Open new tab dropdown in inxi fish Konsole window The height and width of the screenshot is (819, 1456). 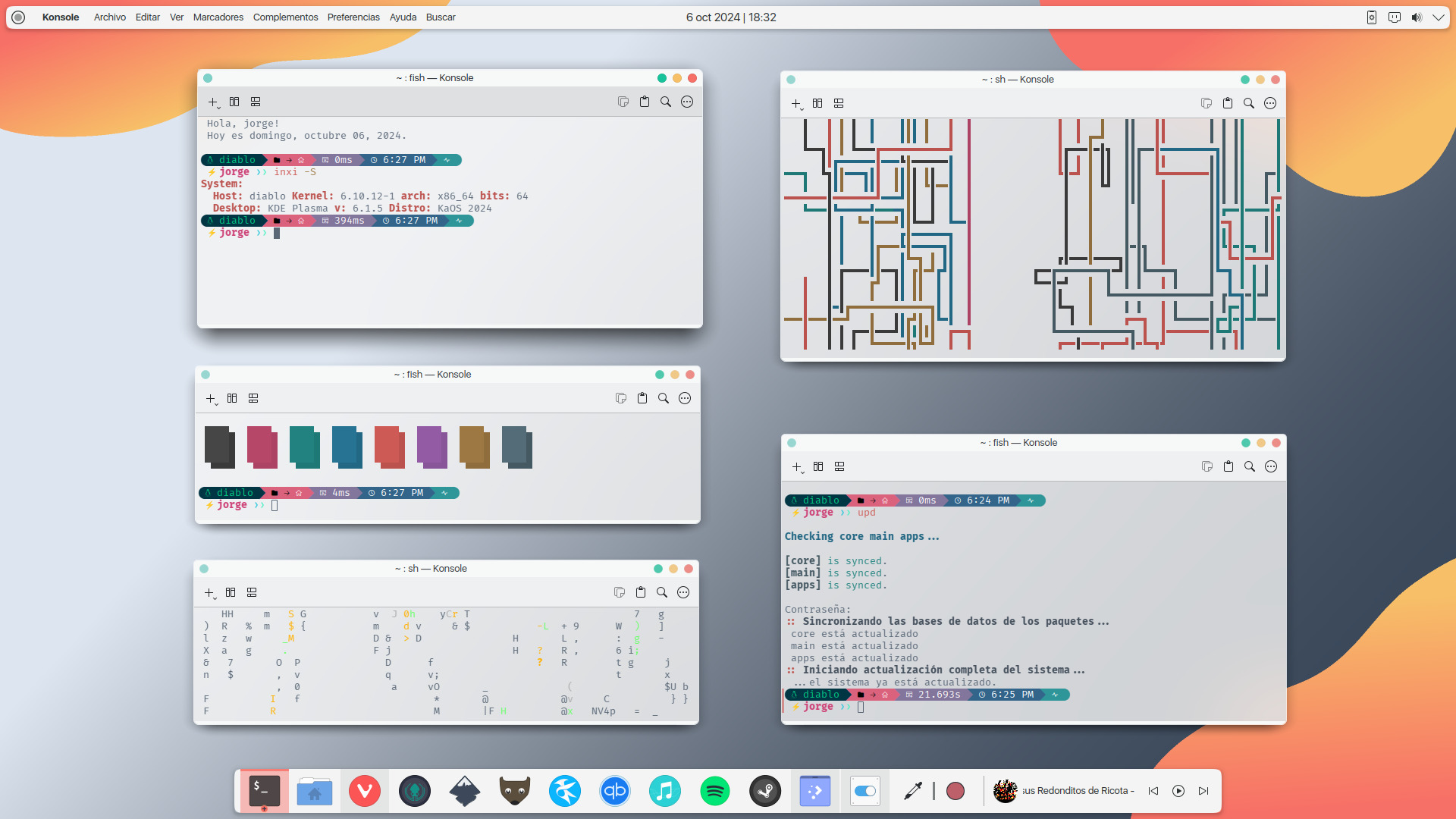click(x=214, y=102)
